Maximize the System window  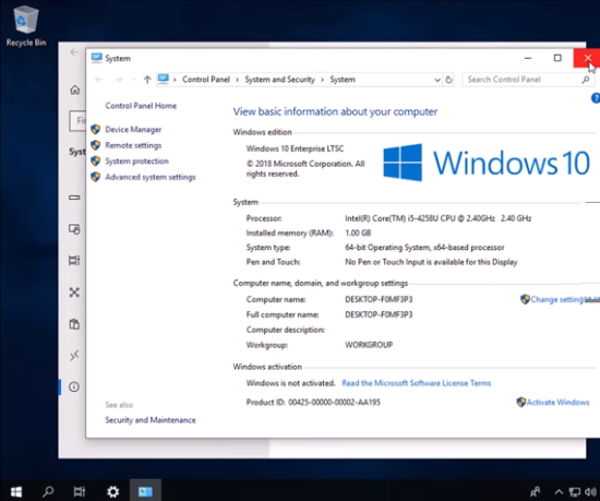click(558, 58)
